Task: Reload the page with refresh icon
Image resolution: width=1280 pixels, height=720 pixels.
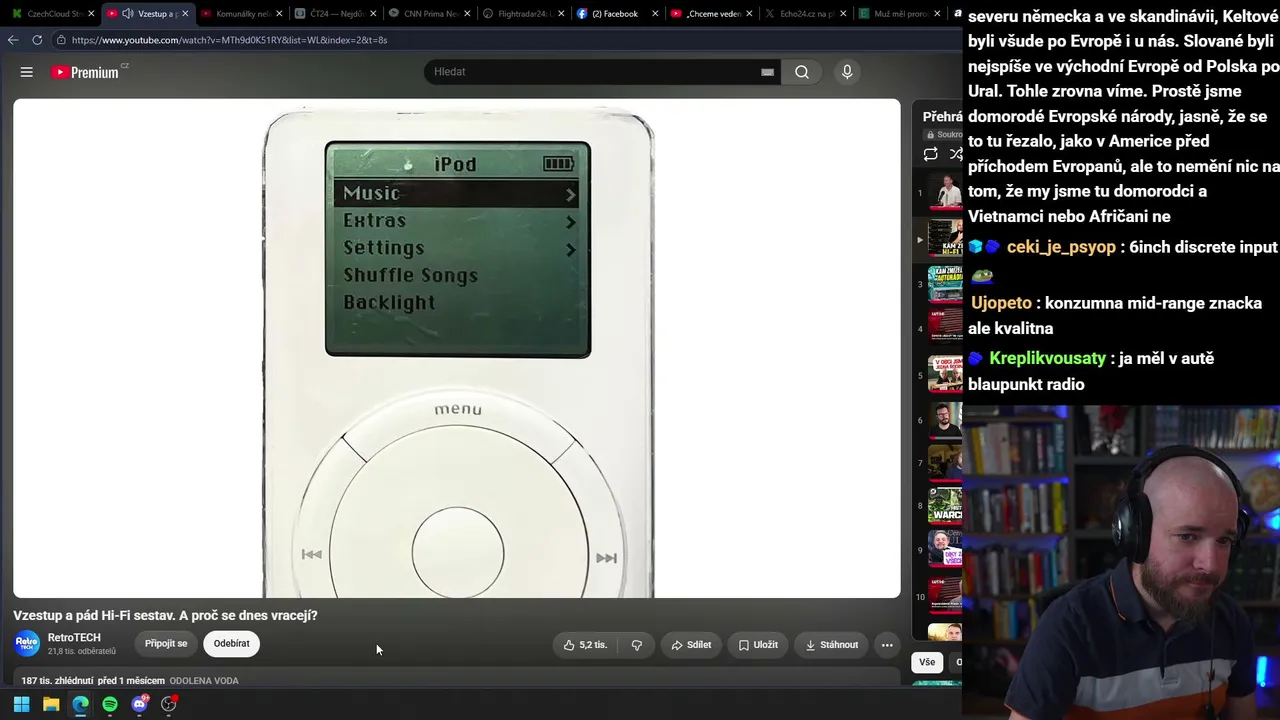Action: tap(37, 40)
